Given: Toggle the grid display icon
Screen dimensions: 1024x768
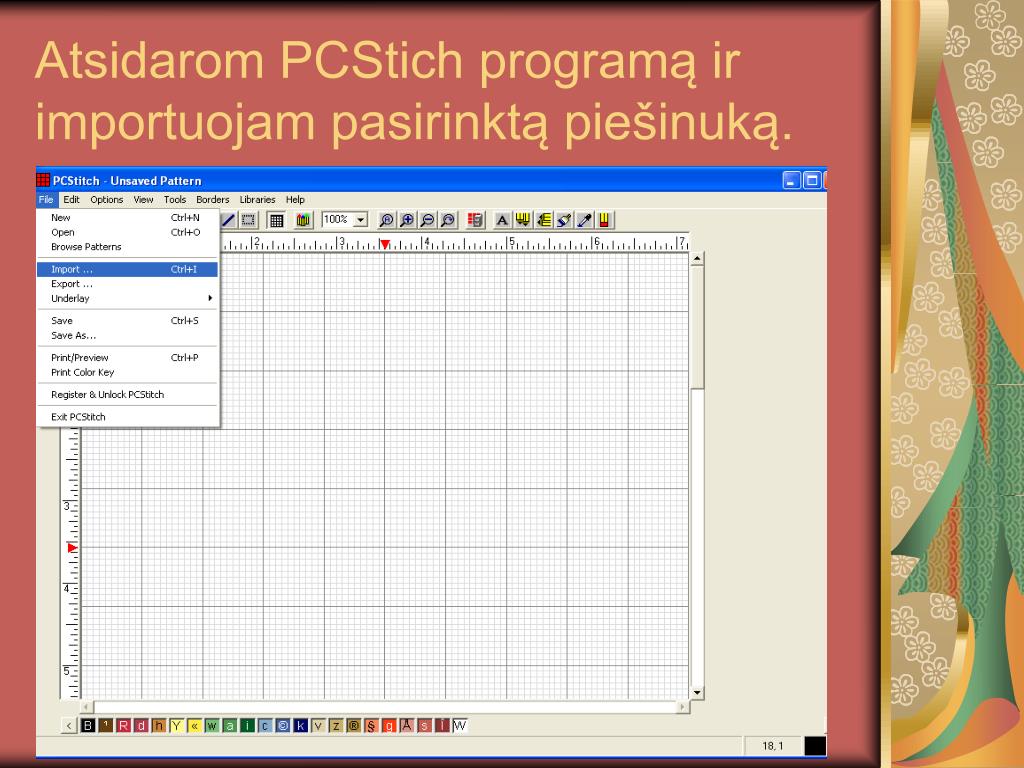Looking at the screenshot, I should [x=276, y=220].
